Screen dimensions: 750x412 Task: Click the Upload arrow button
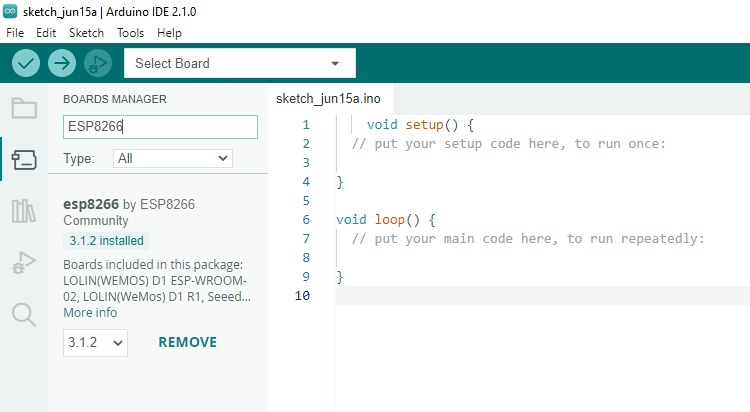[62, 63]
